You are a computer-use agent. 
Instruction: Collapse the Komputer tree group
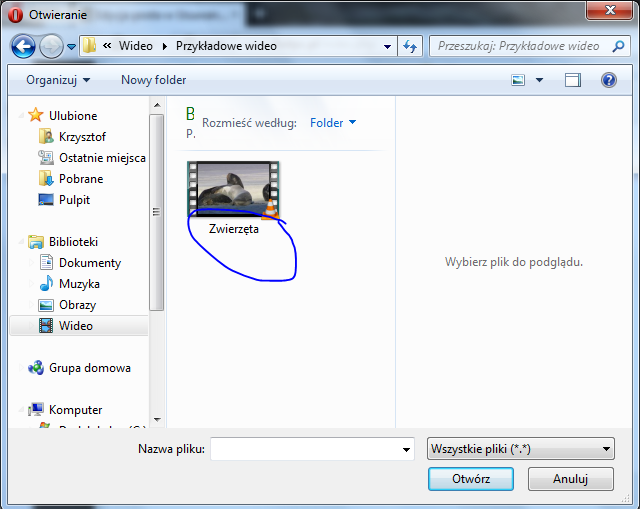21,410
